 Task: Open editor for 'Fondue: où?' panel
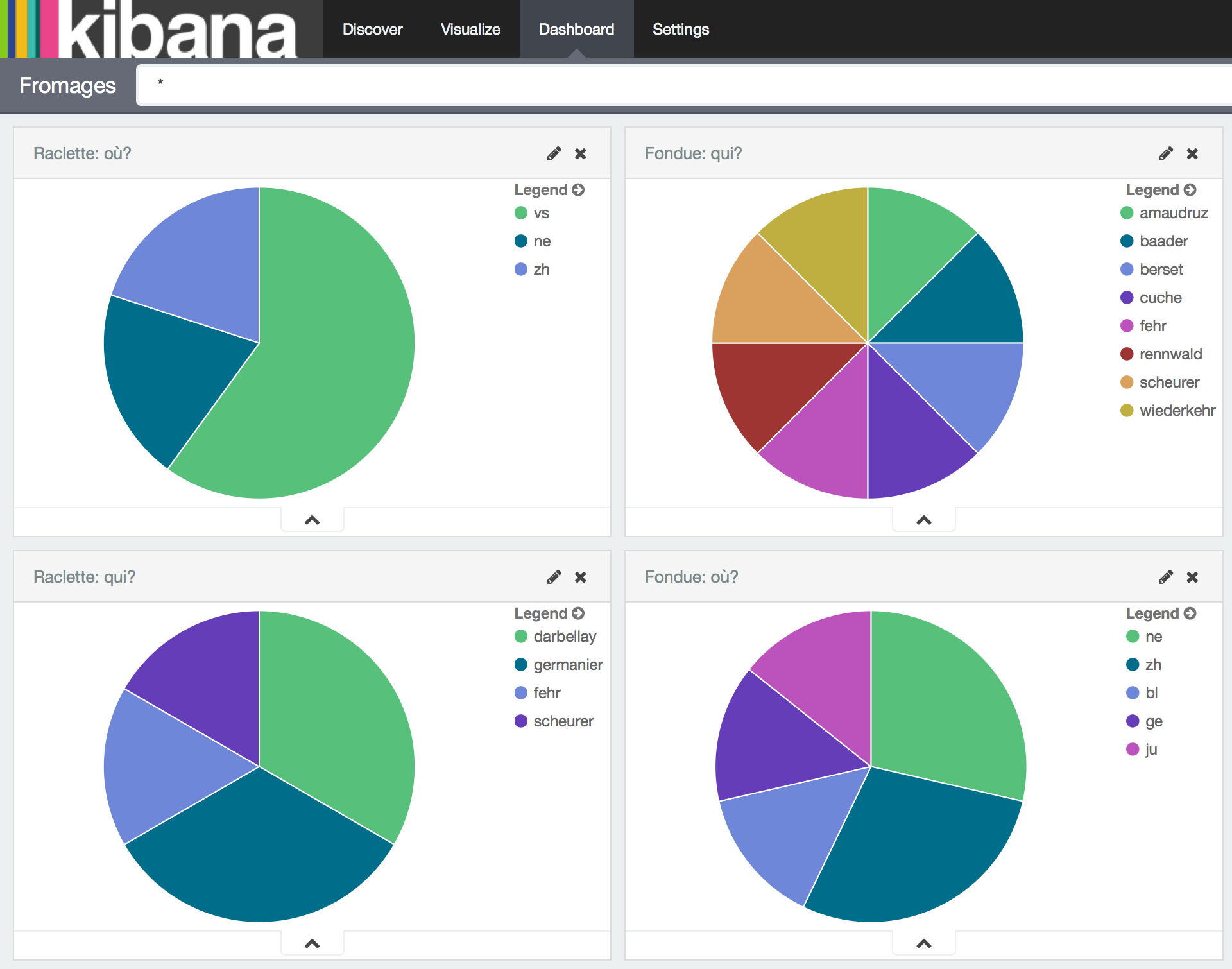point(1165,577)
